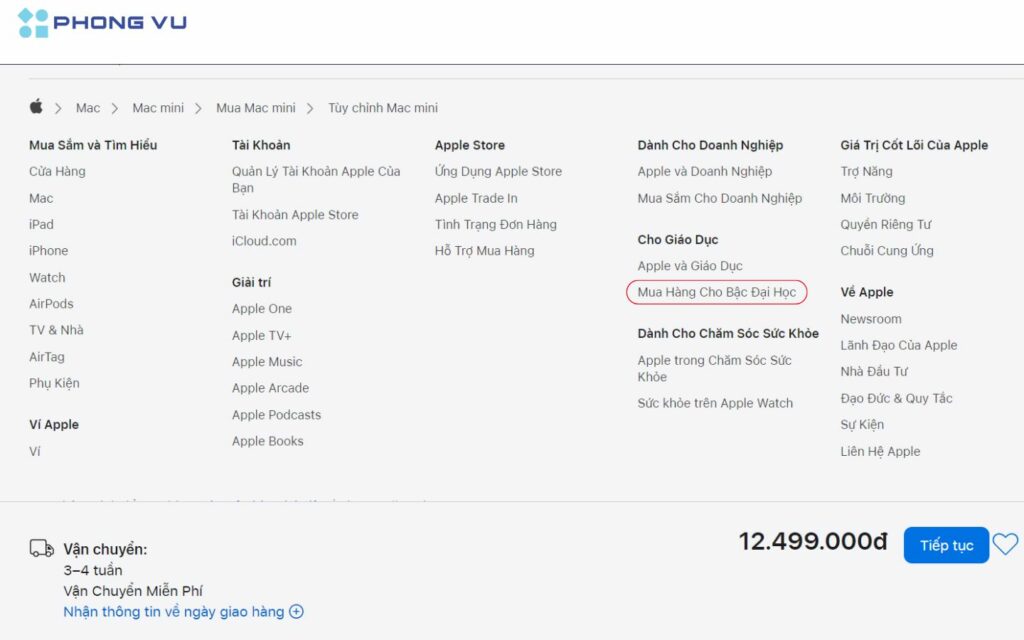Add the Mac mini to favorites via heart icon
The width and height of the screenshot is (1024, 640).
1006,544
